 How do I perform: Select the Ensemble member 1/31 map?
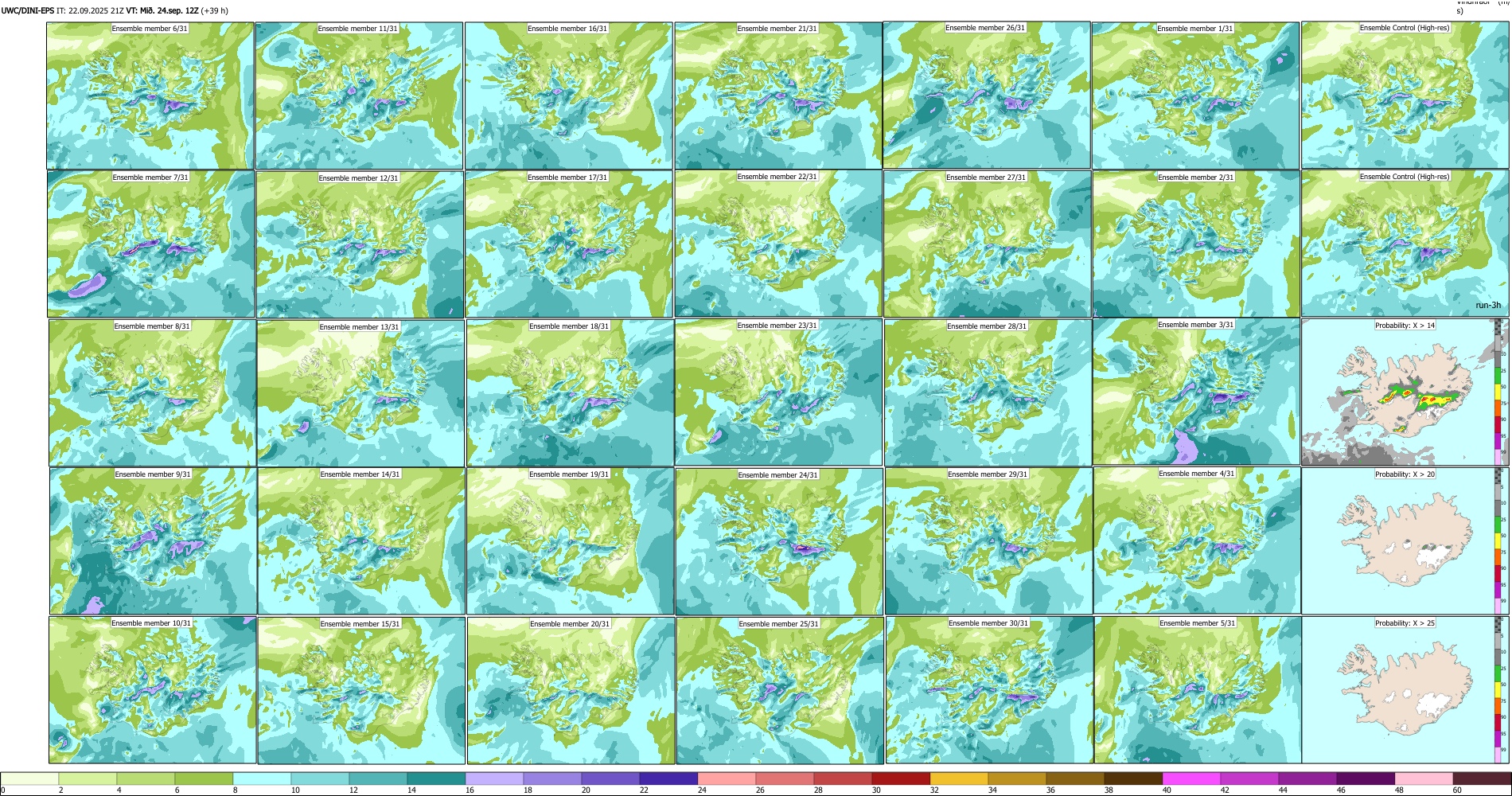point(1195,96)
